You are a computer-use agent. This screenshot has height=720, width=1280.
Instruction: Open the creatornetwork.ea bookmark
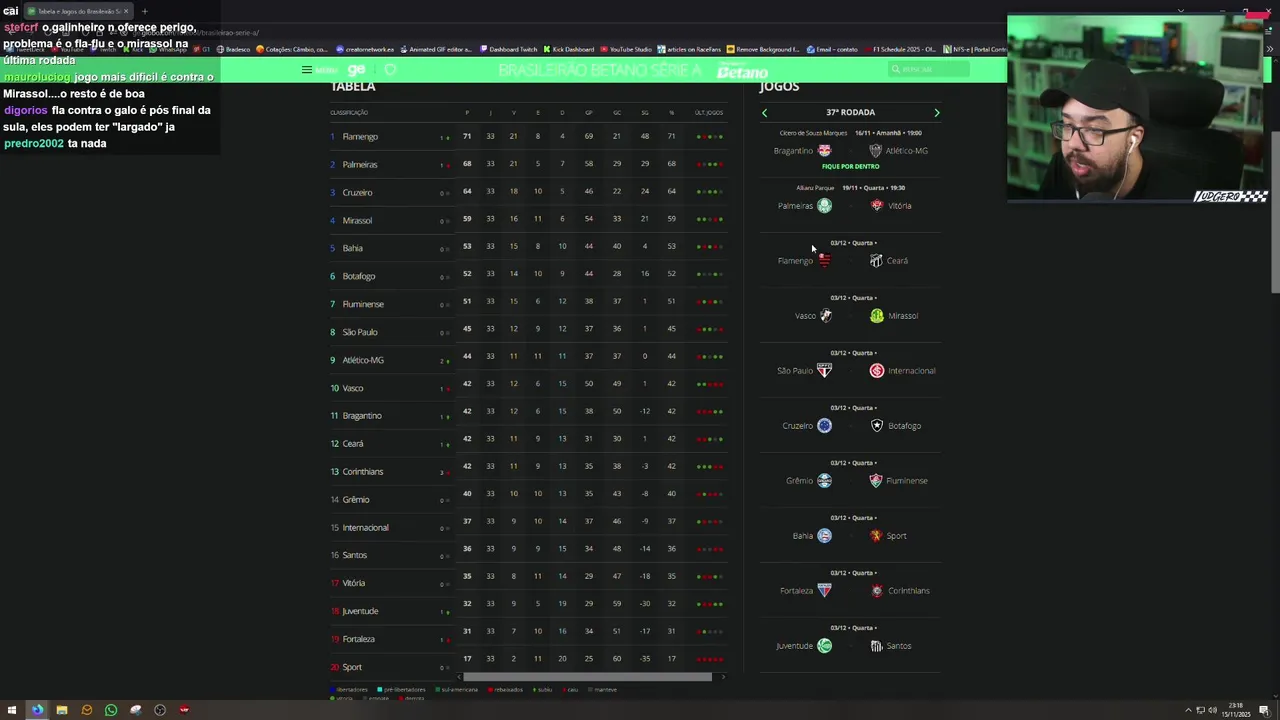tap(365, 49)
